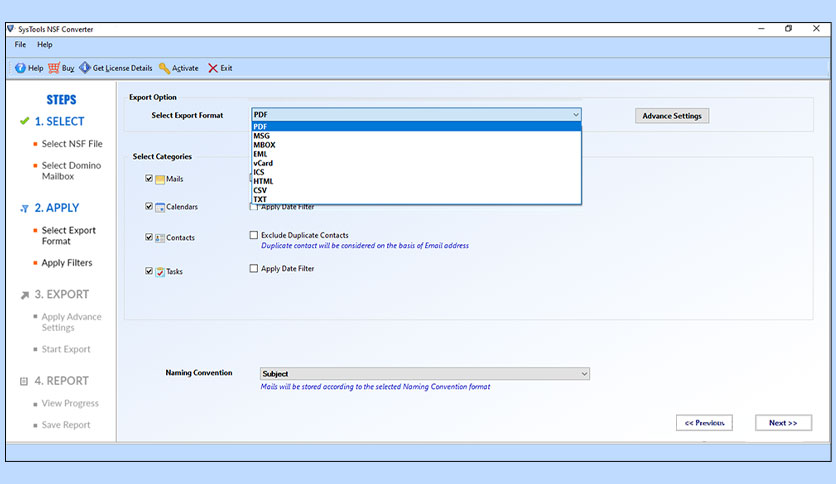This screenshot has height=484, width=836.
Task: Open the File menu
Action: click(20, 45)
